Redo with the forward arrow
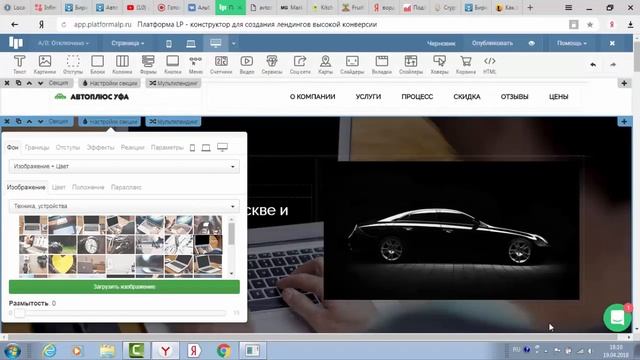Image resolution: width=640 pixels, height=360 pixels. (613, 64)
